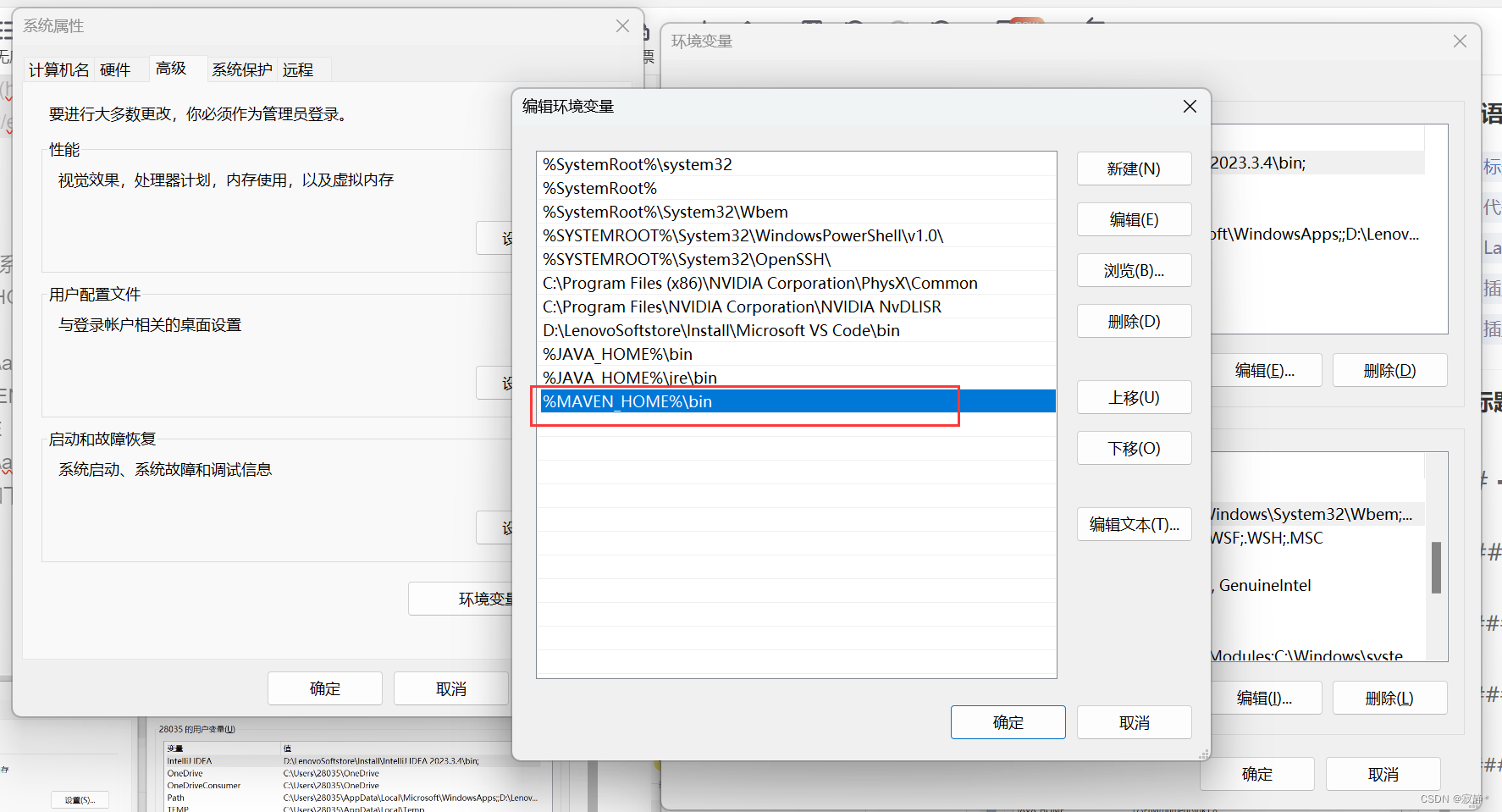Image resolution: width=1502 pixels, height=812 pixels.
Task: Move entry up with 上移(U)
Action: coord(1134,397)
